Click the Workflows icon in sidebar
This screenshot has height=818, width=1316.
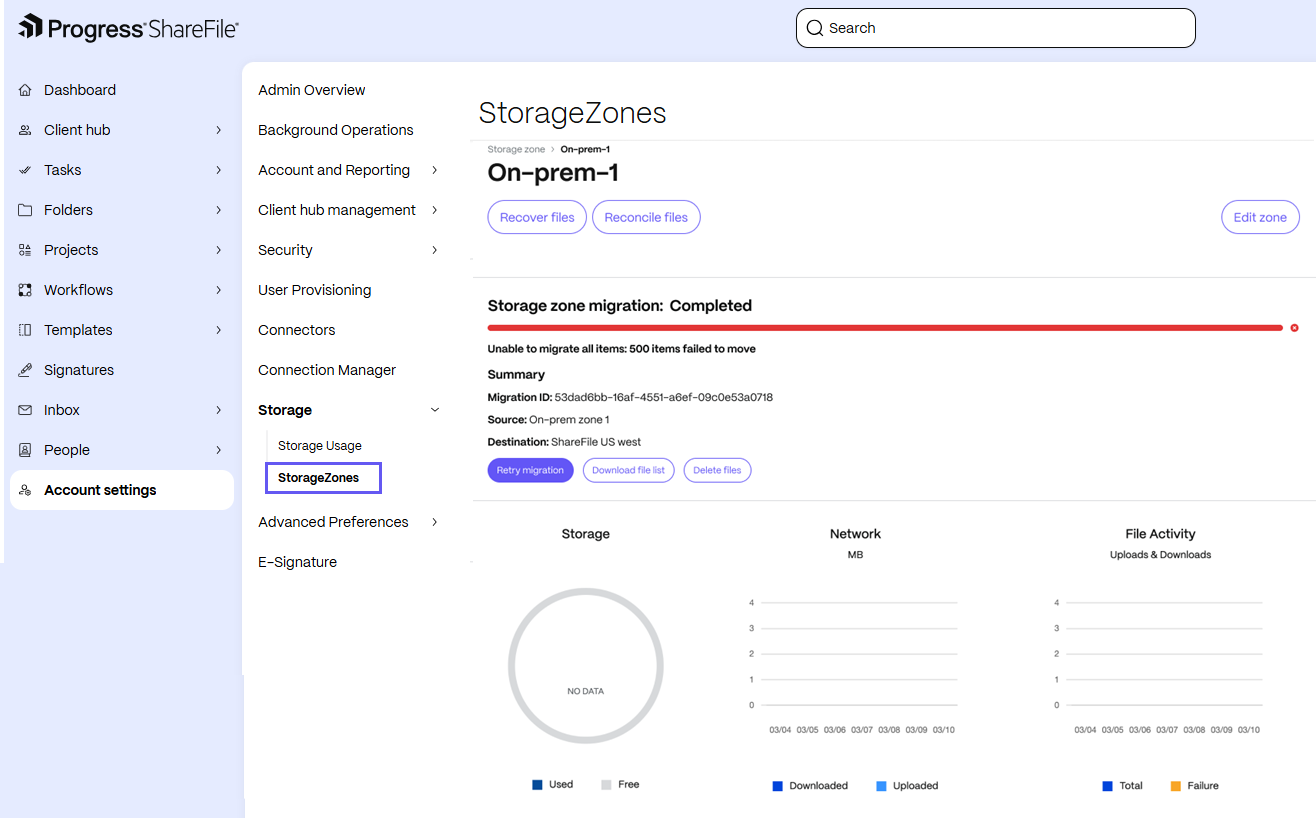point(25,290)
